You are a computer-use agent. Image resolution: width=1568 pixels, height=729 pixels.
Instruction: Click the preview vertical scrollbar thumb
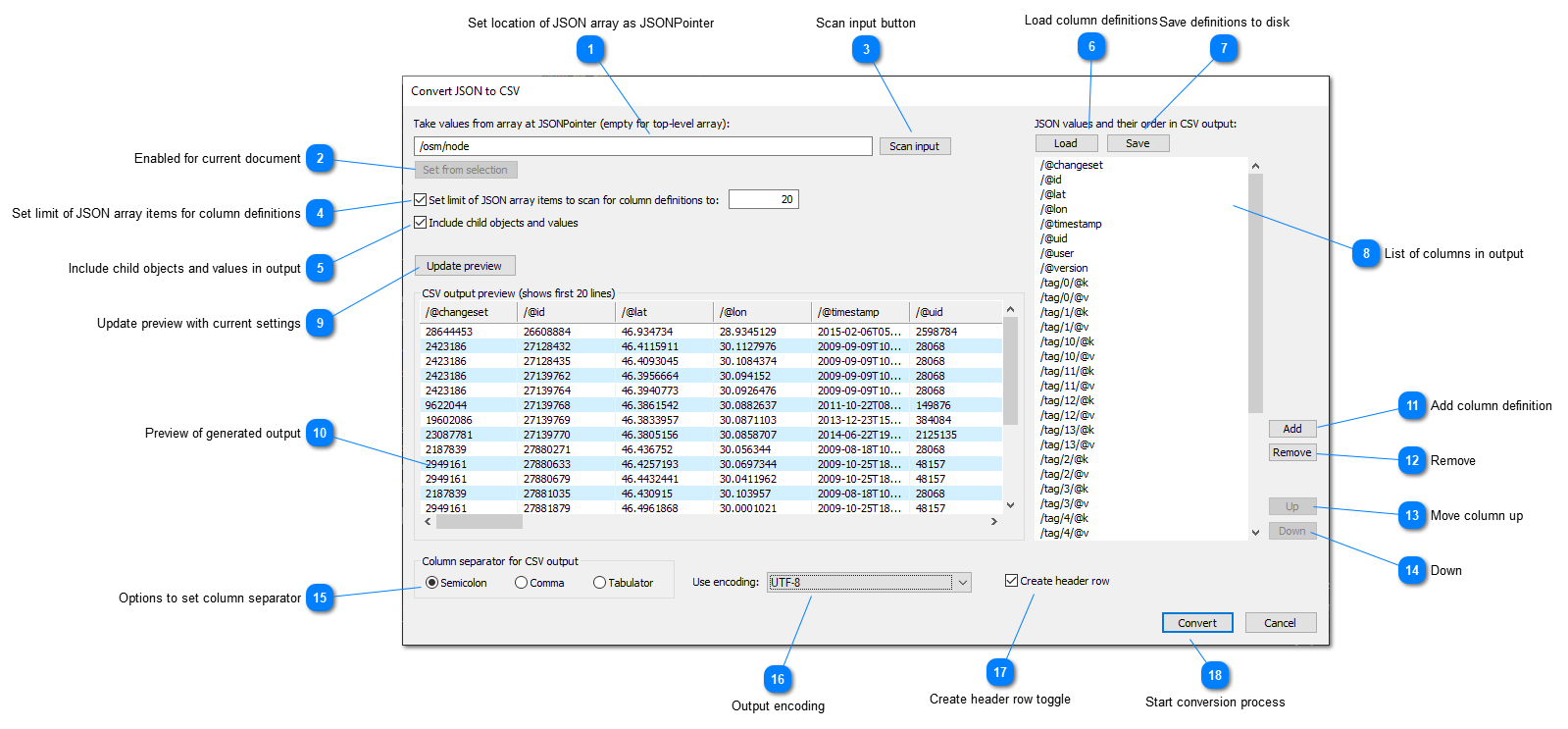click(1010, 371)
